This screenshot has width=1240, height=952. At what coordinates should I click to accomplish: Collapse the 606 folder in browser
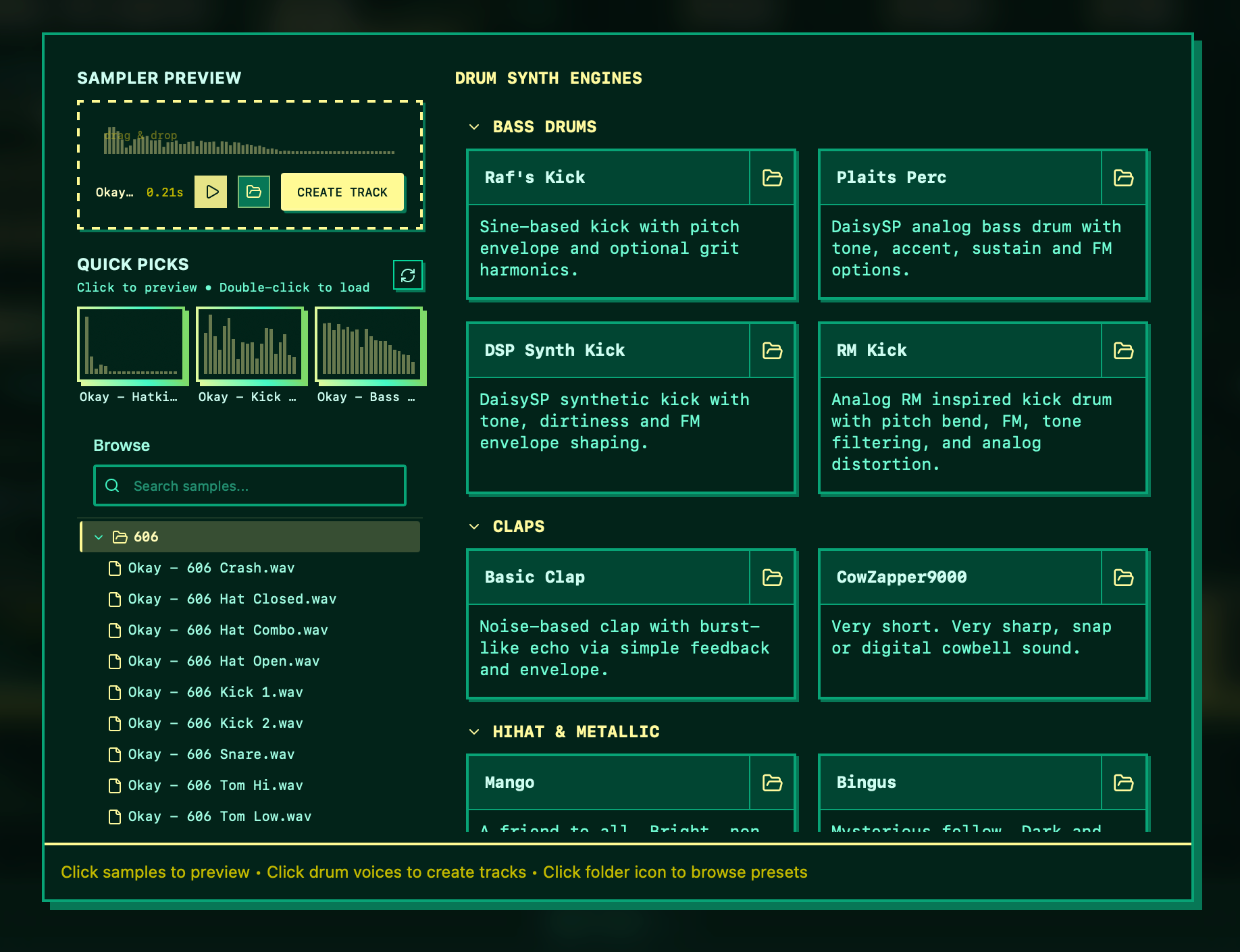[x=99, y=537]
